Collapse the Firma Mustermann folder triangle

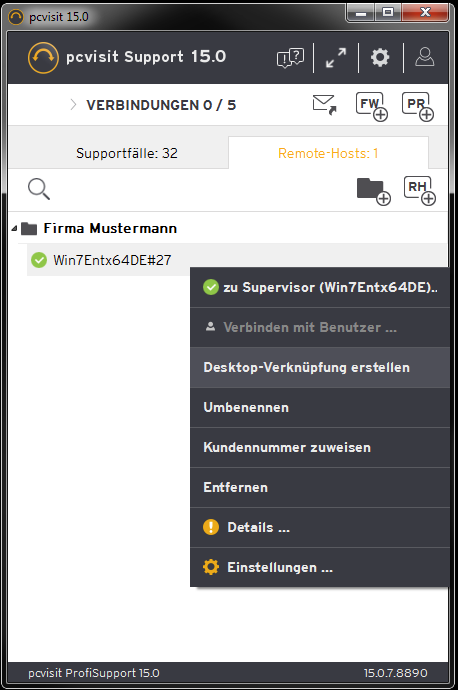(x=15, y=228)
